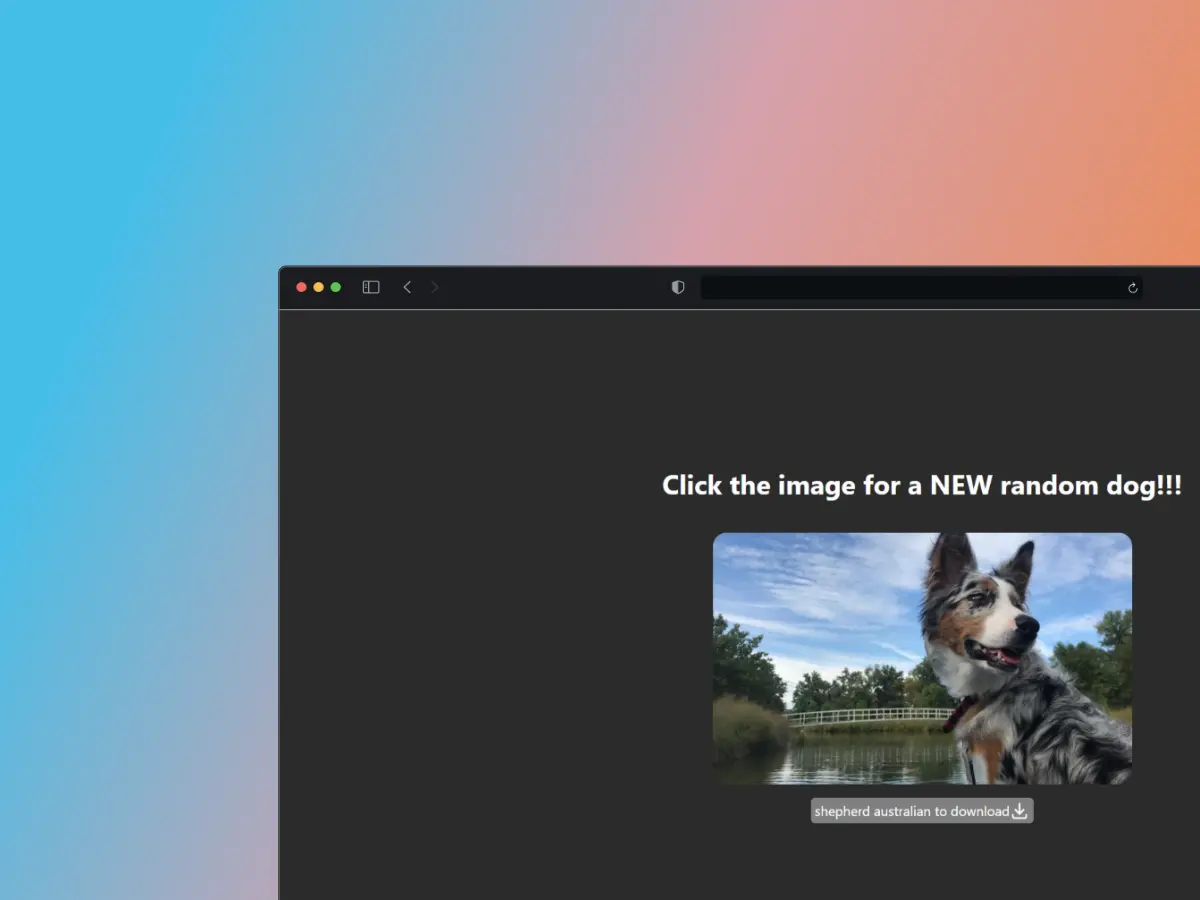Open the privacy shield report

point(678,287)
